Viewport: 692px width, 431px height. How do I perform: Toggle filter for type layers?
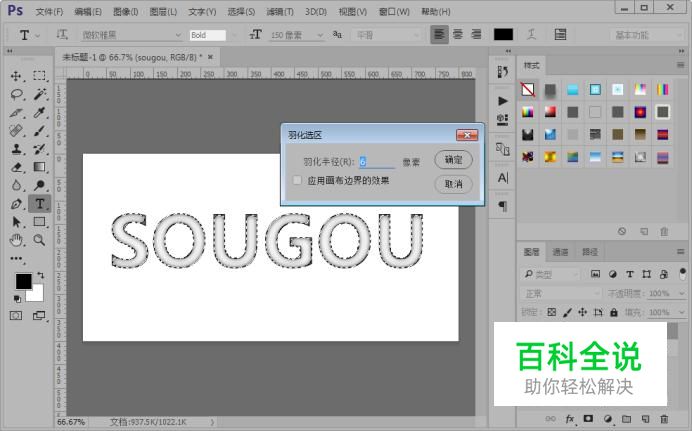pos(630,274)
